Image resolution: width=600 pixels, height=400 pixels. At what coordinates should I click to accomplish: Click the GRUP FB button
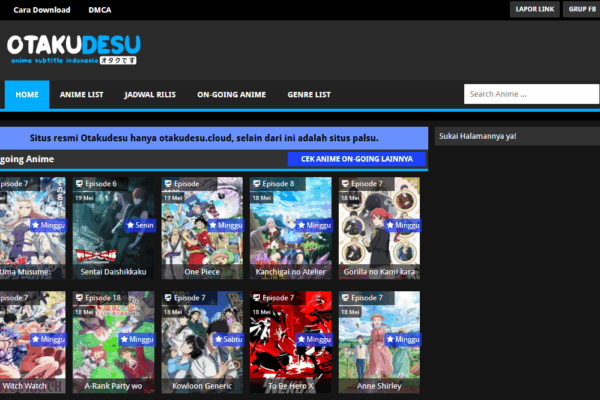pos(582,9)
